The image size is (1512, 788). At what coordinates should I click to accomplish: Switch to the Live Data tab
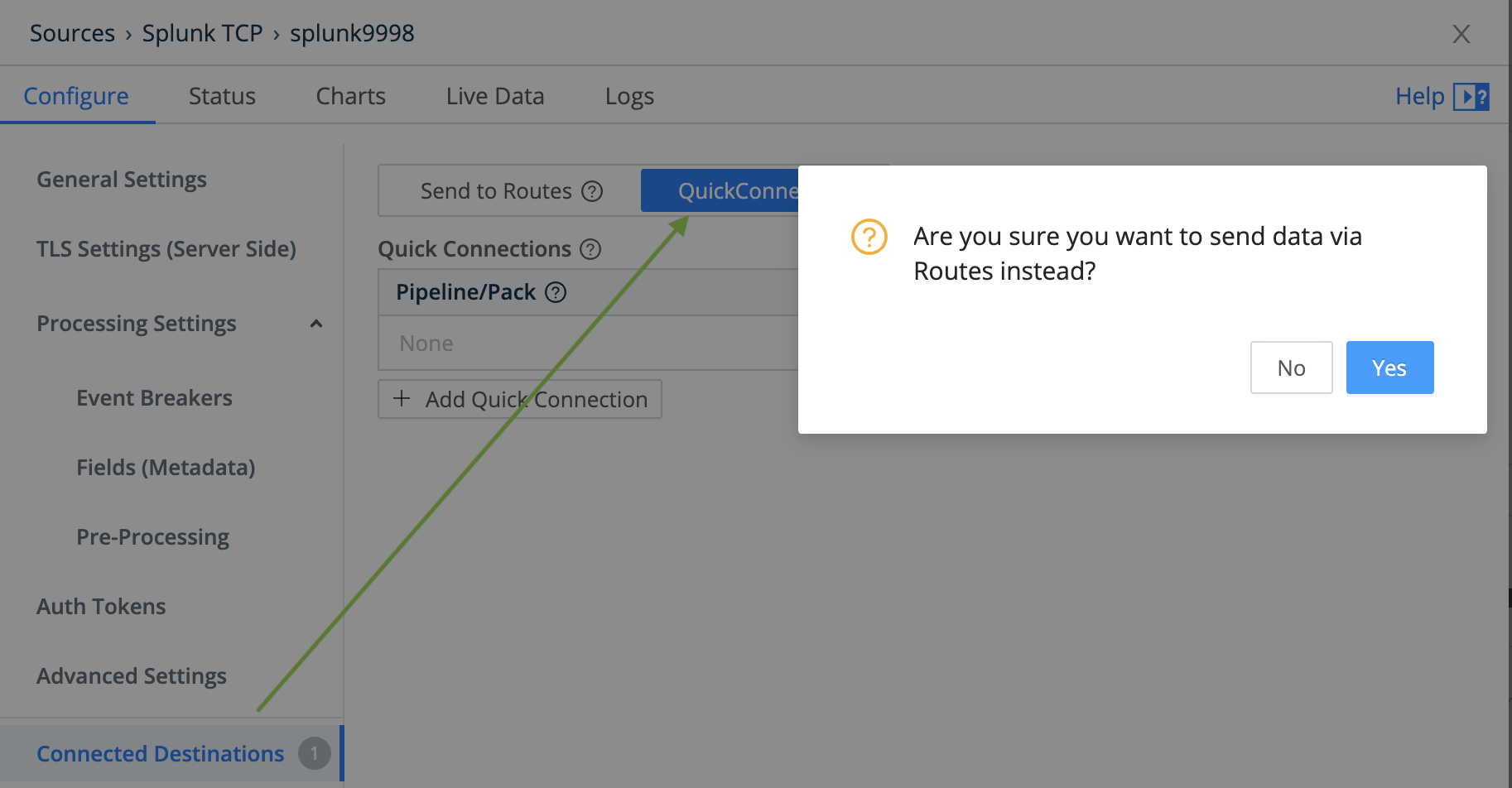click(494, 95)
